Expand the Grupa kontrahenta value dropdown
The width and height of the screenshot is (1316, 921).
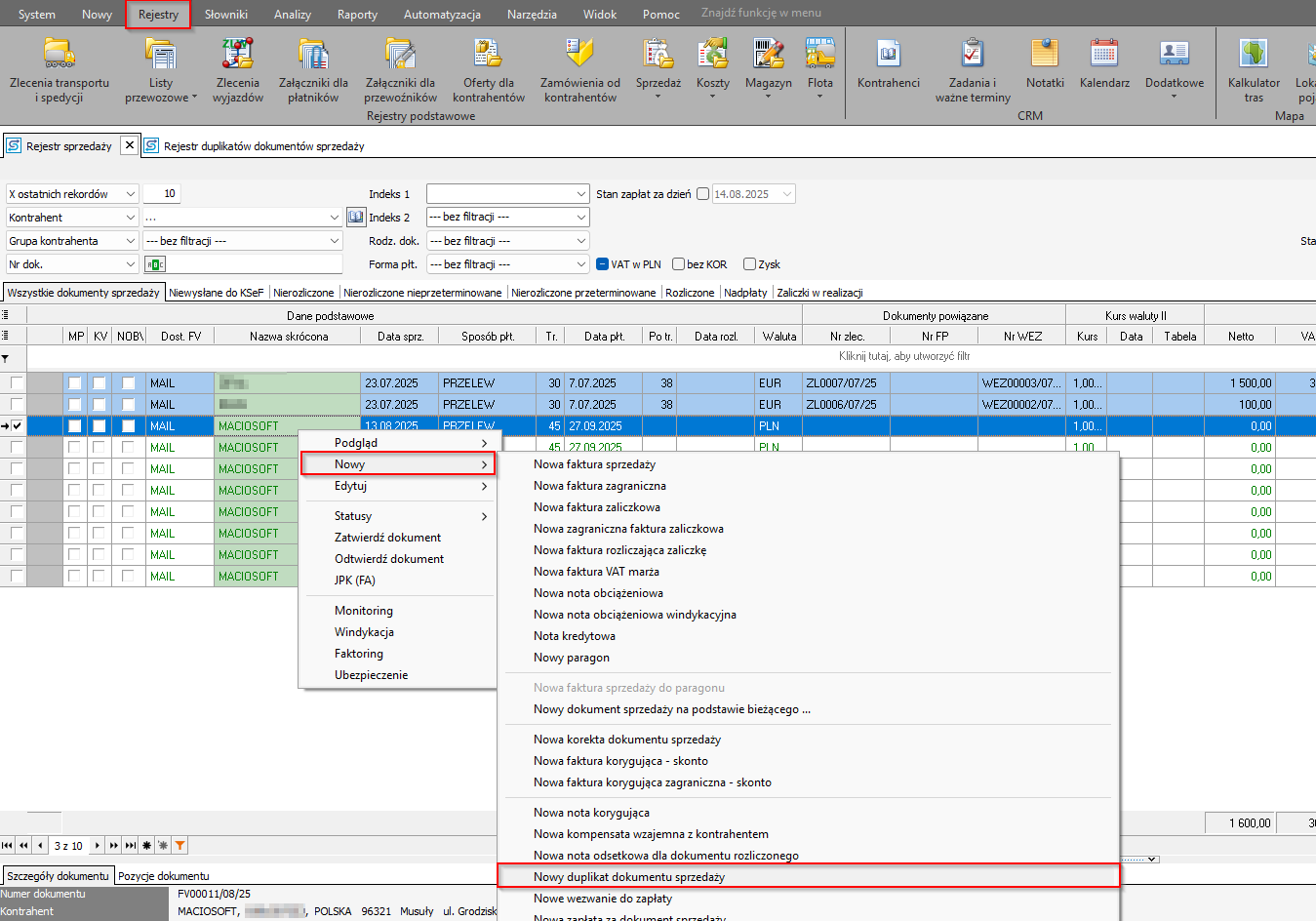[x=335, y=241]
